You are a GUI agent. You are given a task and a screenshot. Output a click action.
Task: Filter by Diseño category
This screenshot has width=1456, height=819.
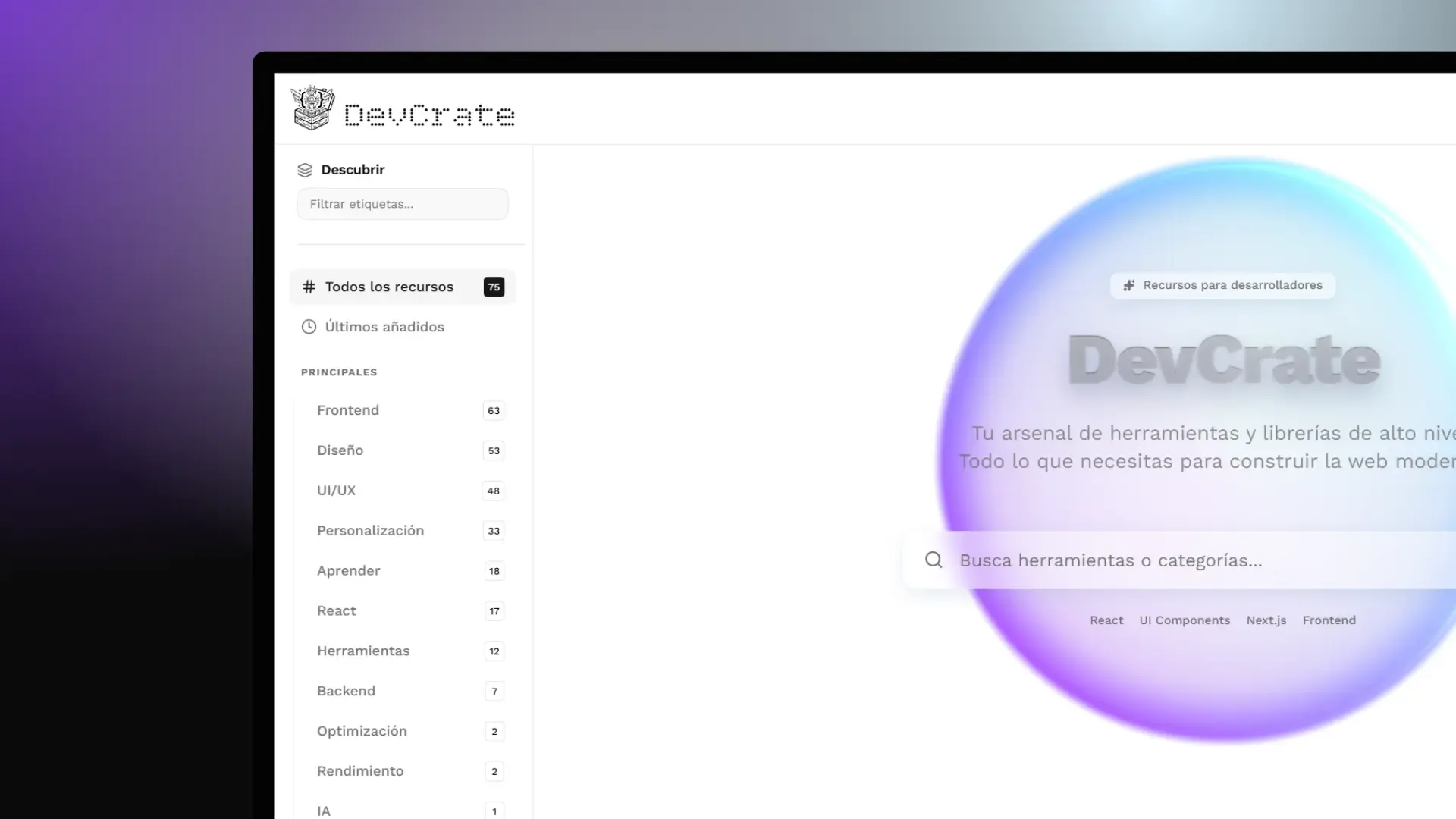[340, 450]
